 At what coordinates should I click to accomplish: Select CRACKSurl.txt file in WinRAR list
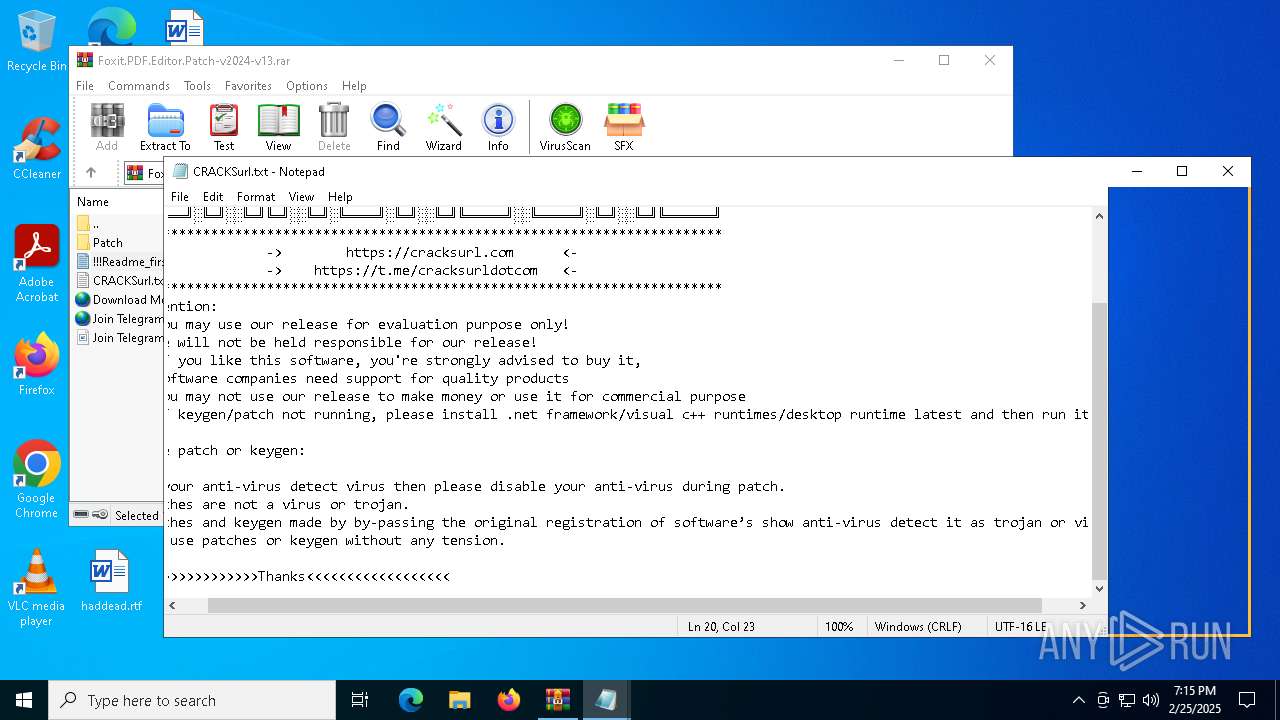tap(119, 280)
